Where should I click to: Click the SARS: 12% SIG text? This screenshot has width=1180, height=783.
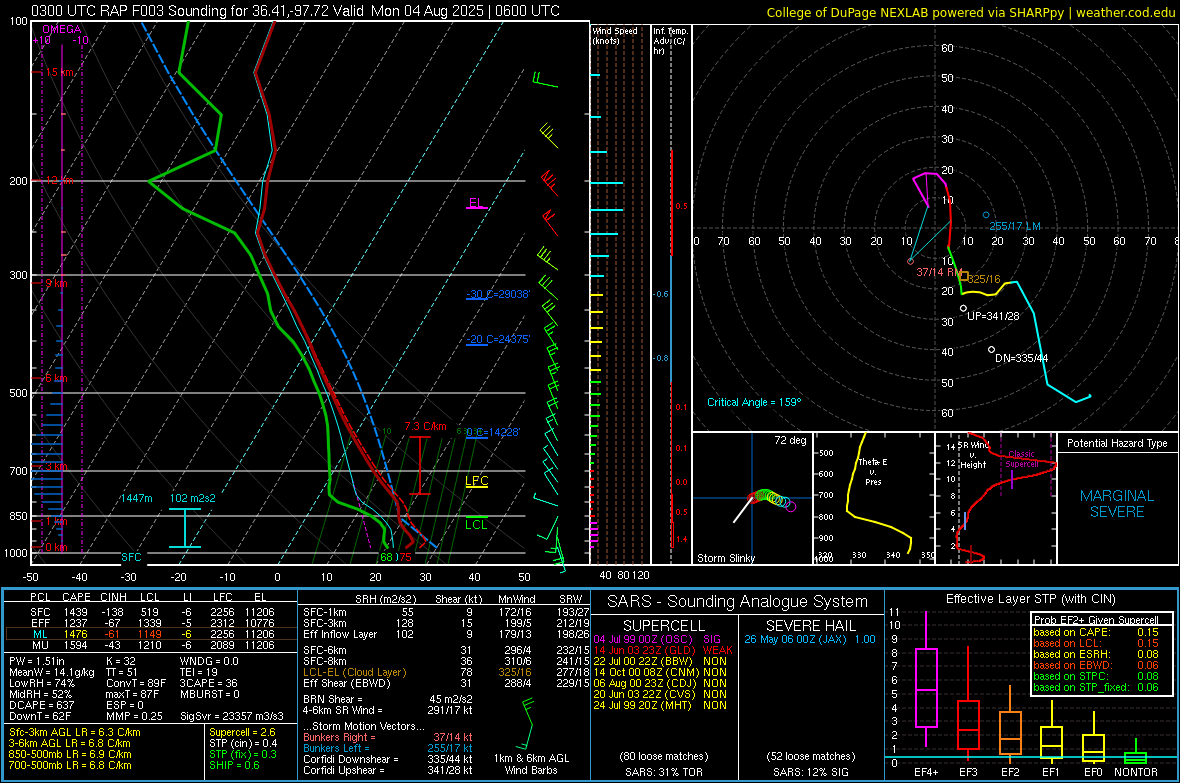tap(810, 772)
